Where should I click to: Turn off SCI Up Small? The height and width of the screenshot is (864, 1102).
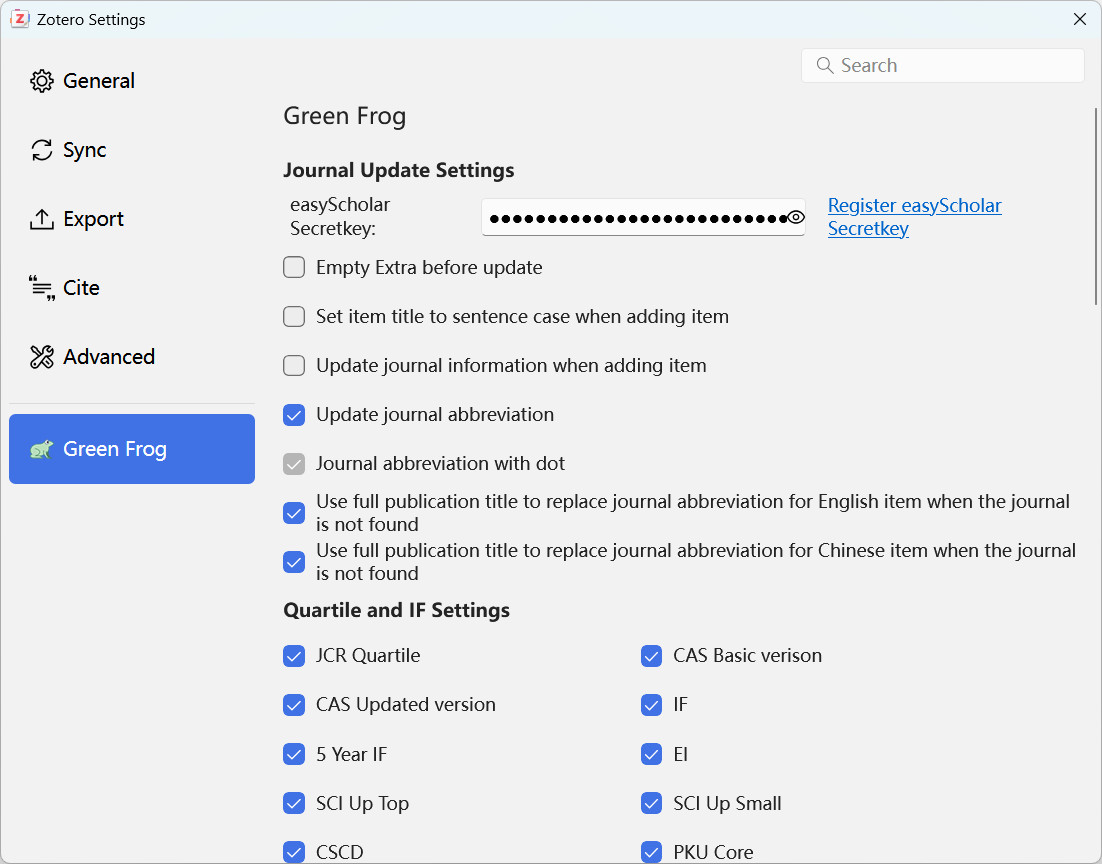click(x=652, y=804)
